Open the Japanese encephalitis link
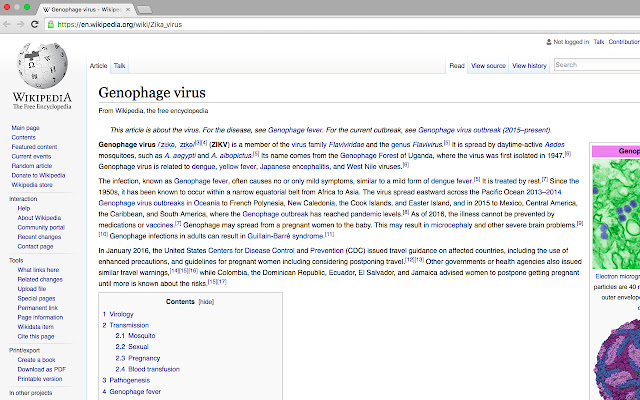The width and height of the screenshot is (640, 400). [x=294, y=167]
